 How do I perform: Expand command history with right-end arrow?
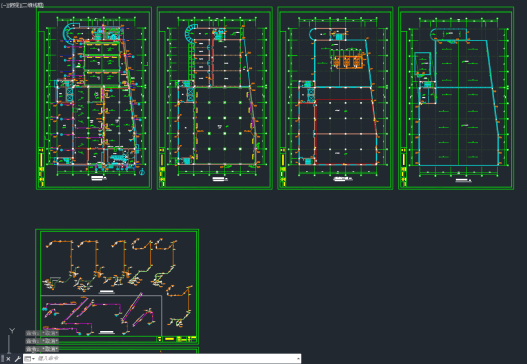click(x=298, y=359)
